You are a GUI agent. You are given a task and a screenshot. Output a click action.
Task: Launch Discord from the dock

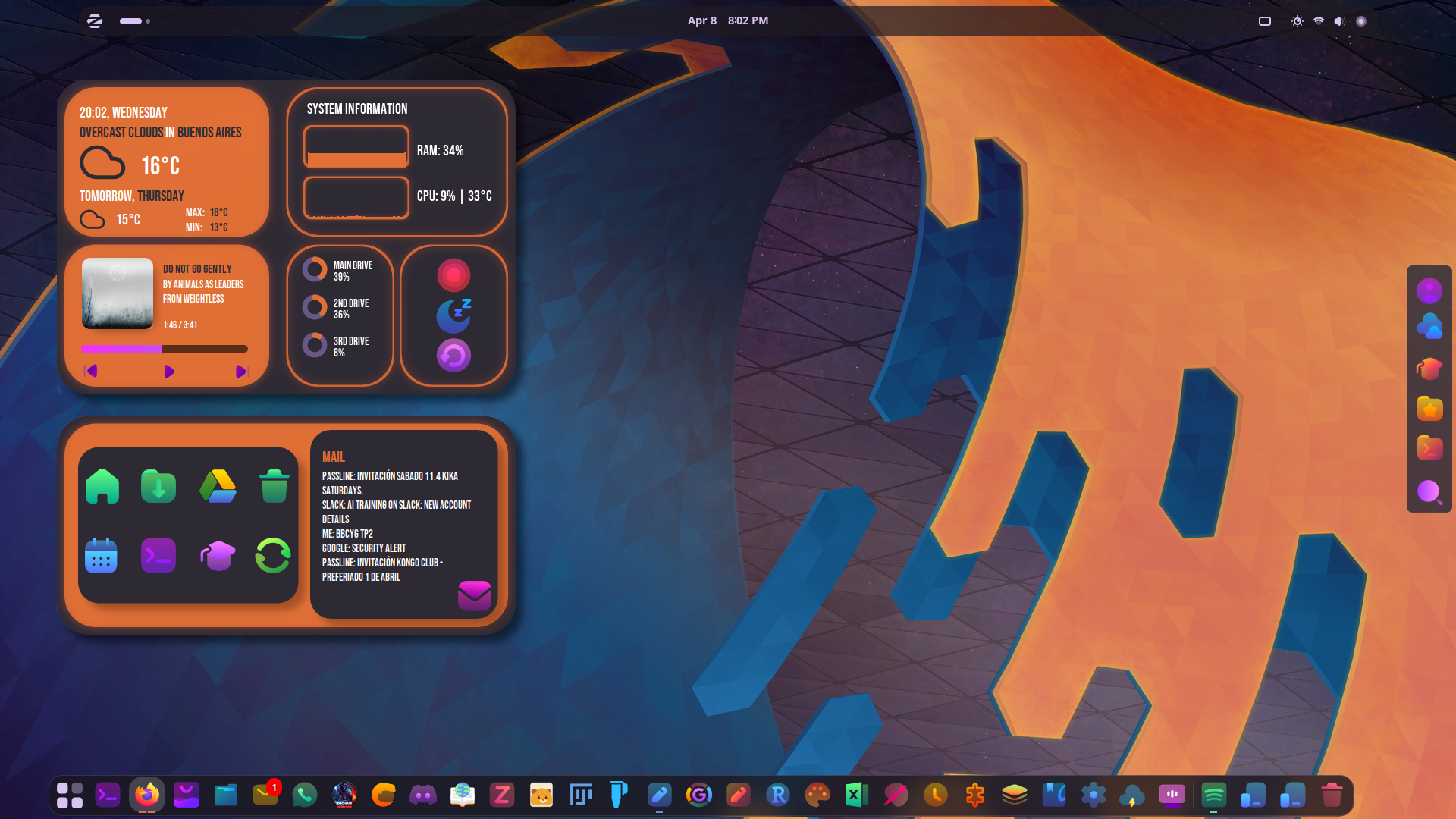pos(422,795)
